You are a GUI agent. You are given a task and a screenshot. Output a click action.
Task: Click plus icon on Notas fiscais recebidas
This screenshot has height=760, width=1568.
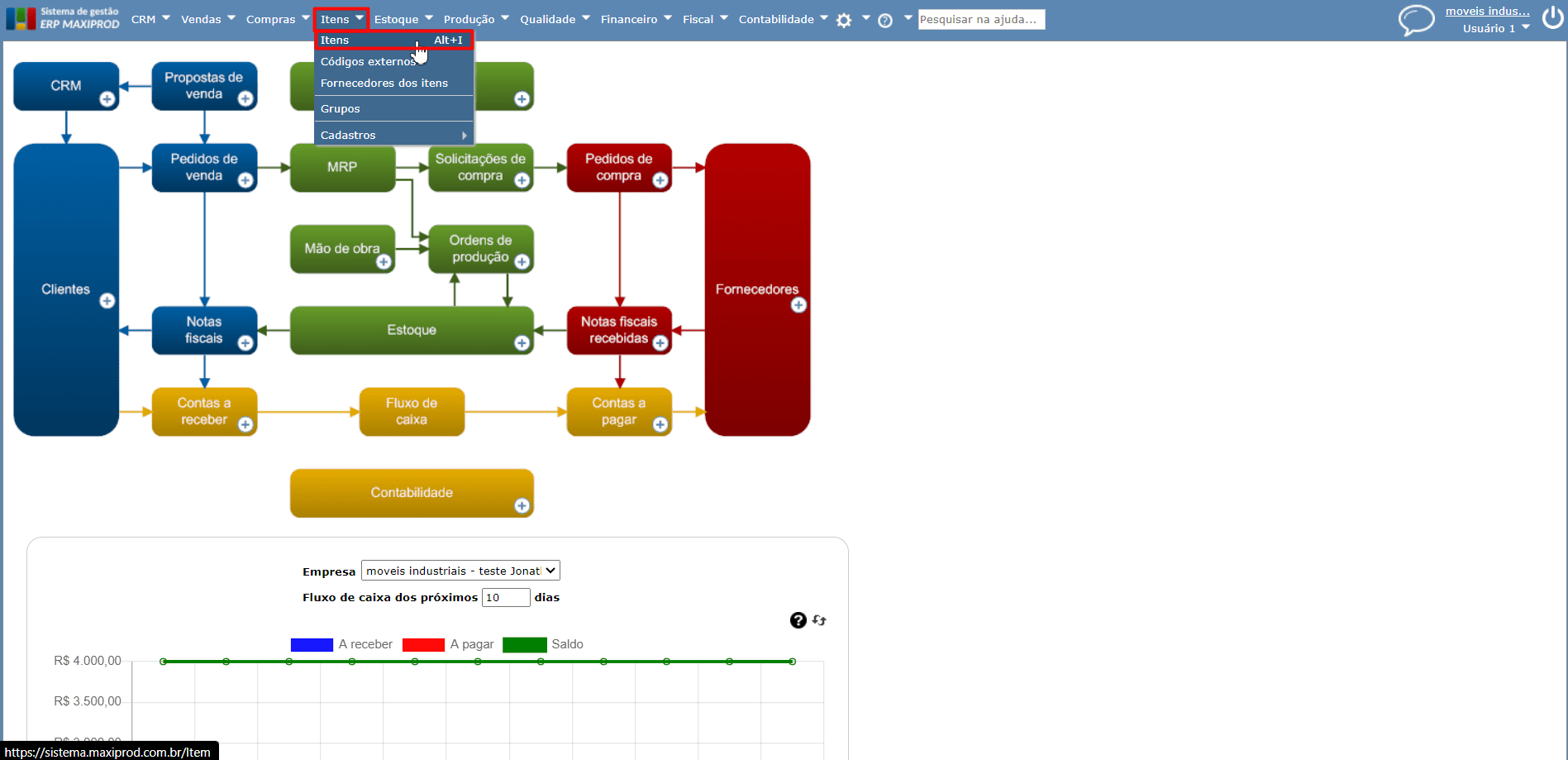pos(660,343)
